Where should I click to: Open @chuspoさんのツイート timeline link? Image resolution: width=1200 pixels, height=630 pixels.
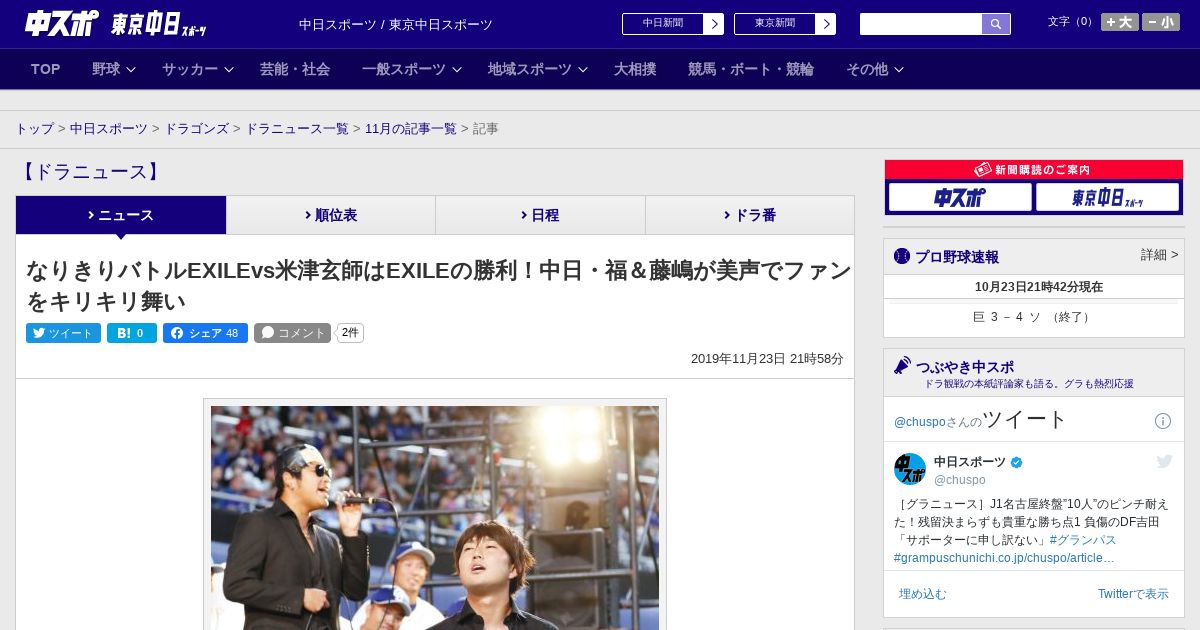click(x=981, y=420)
